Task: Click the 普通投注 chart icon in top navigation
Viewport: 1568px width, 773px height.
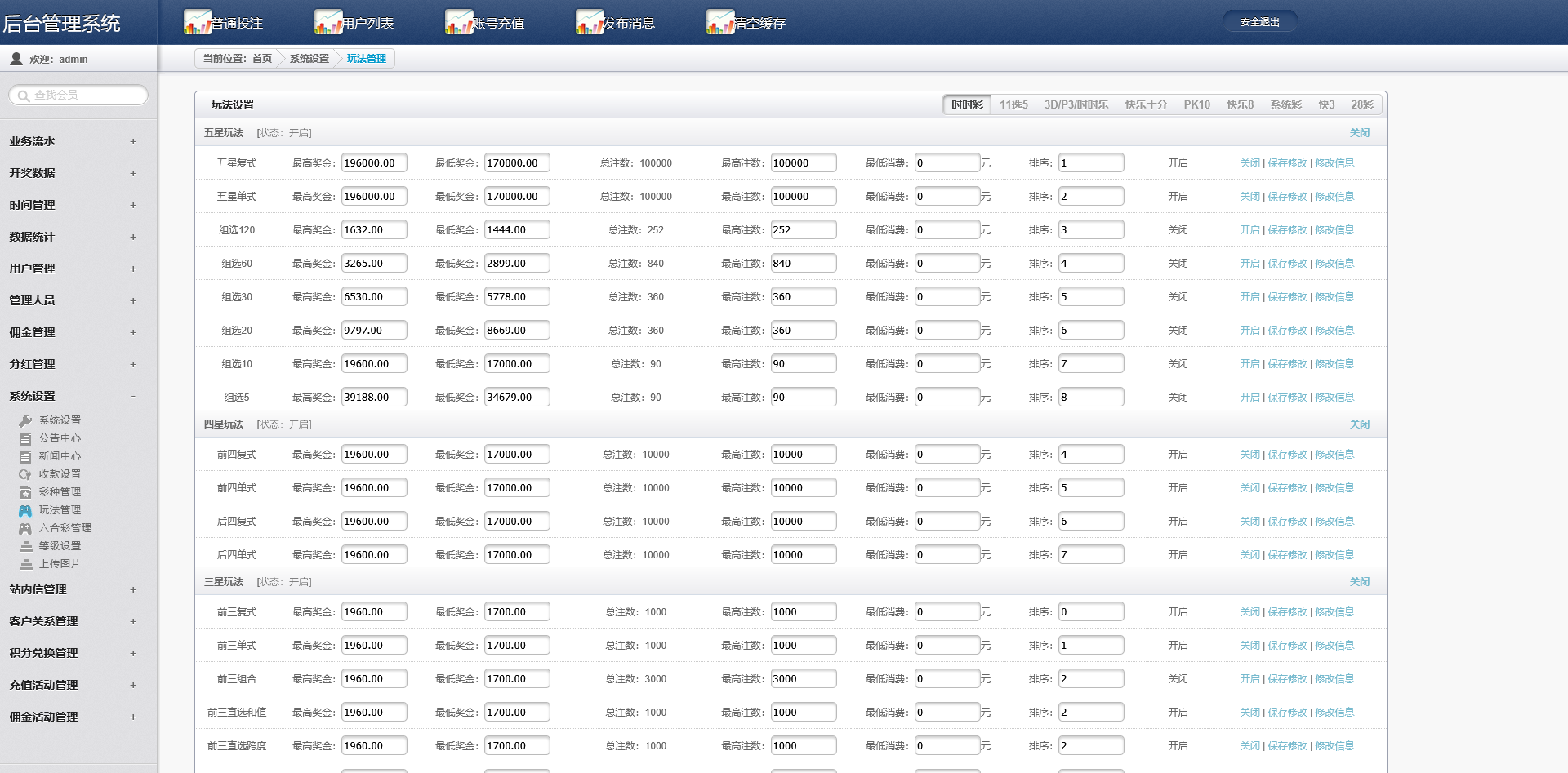Action: pyautogui.click(x=197, y=23)
